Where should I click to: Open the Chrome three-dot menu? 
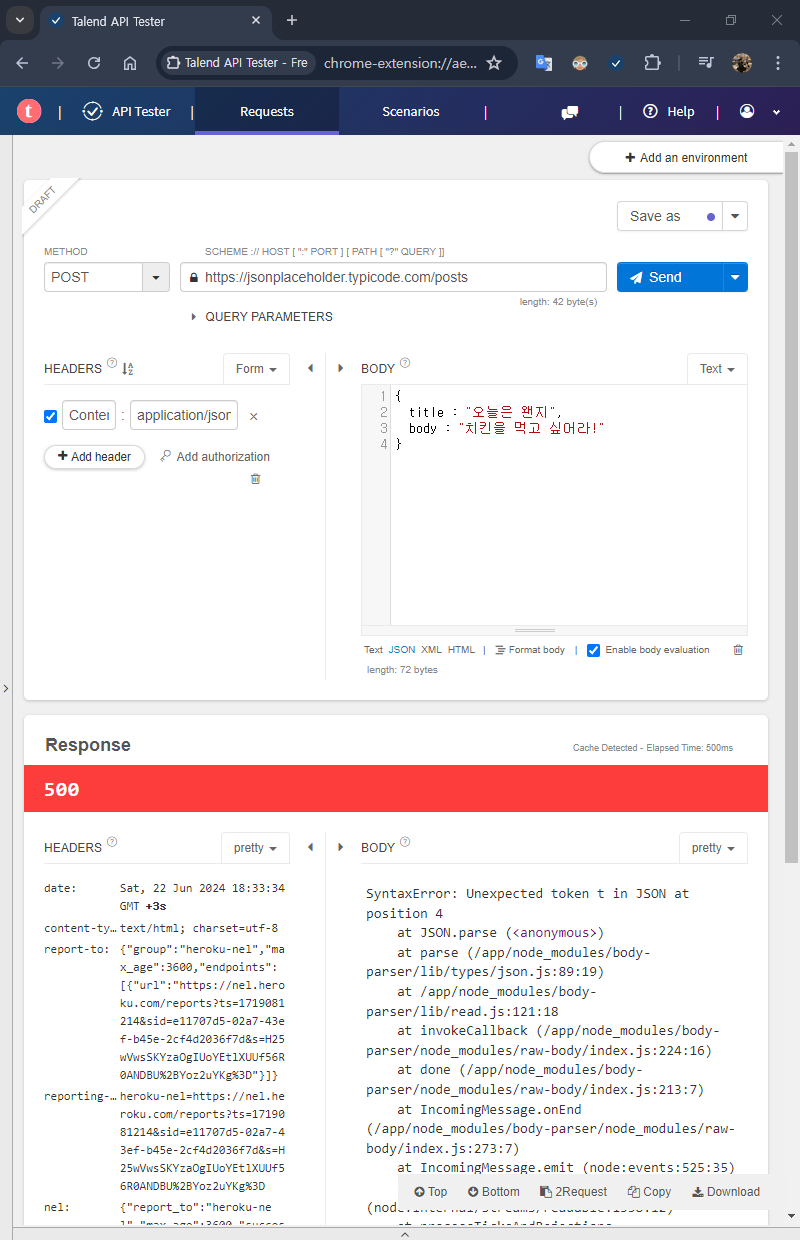778,63
